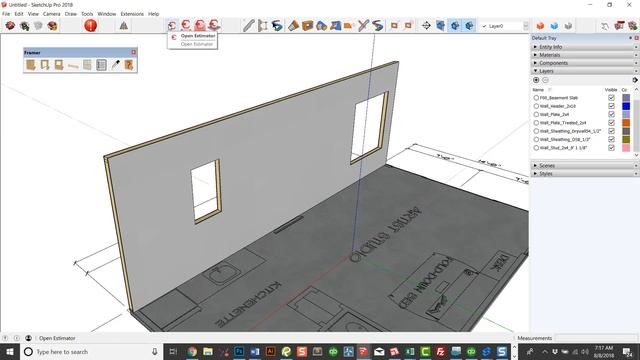Open the Extensions menu
The image size is (640, 360).
coord(132,14)
